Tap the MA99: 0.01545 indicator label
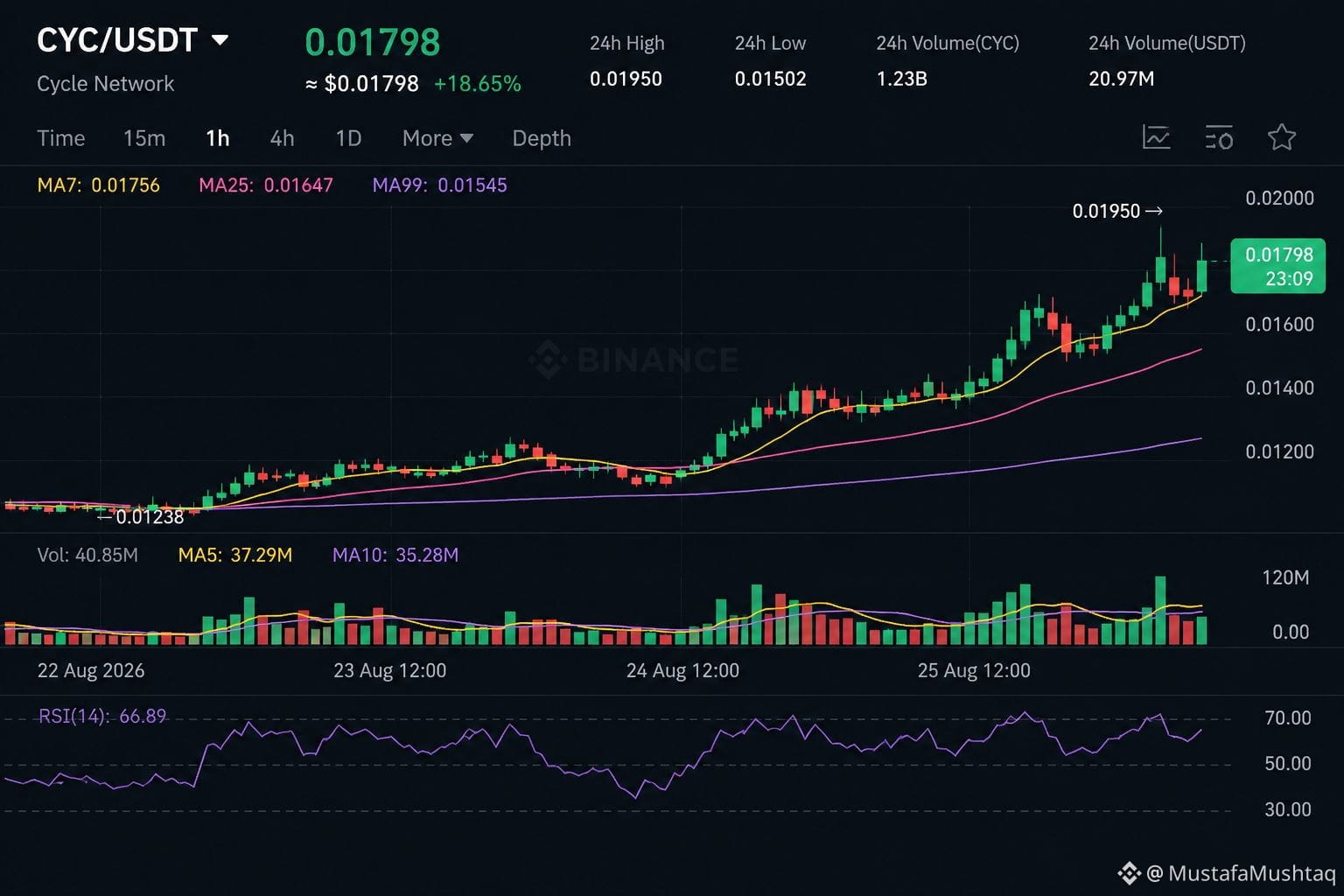The height and width of the screenshot is (896, 1344). (x=439, y=185)
